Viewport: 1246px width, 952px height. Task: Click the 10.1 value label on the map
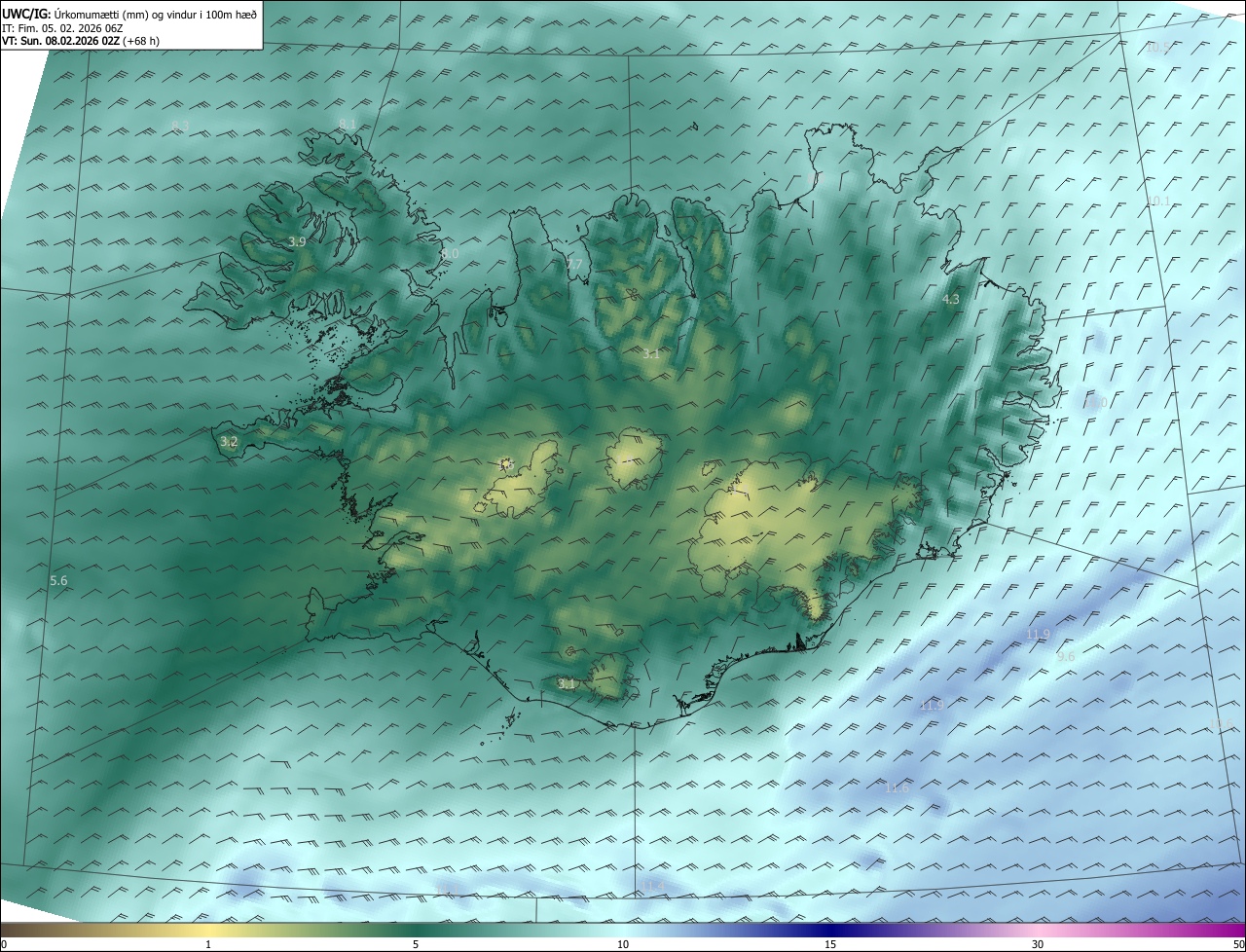point(1158,201)
